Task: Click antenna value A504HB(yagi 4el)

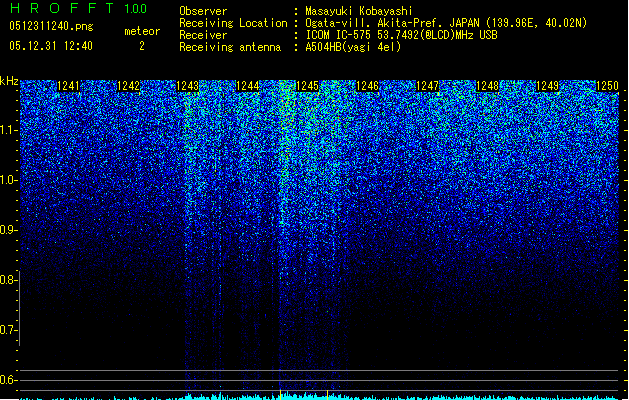Action: [353, 47]
